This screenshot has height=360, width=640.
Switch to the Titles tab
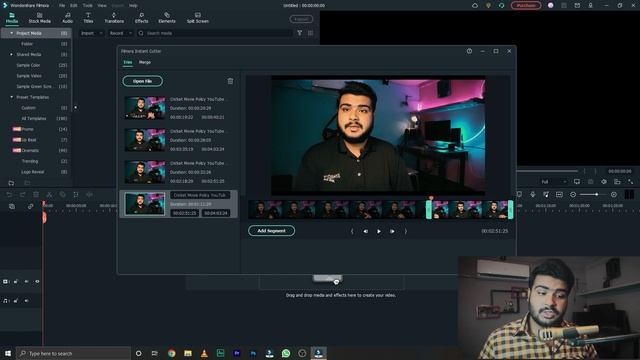click(88, 18)
